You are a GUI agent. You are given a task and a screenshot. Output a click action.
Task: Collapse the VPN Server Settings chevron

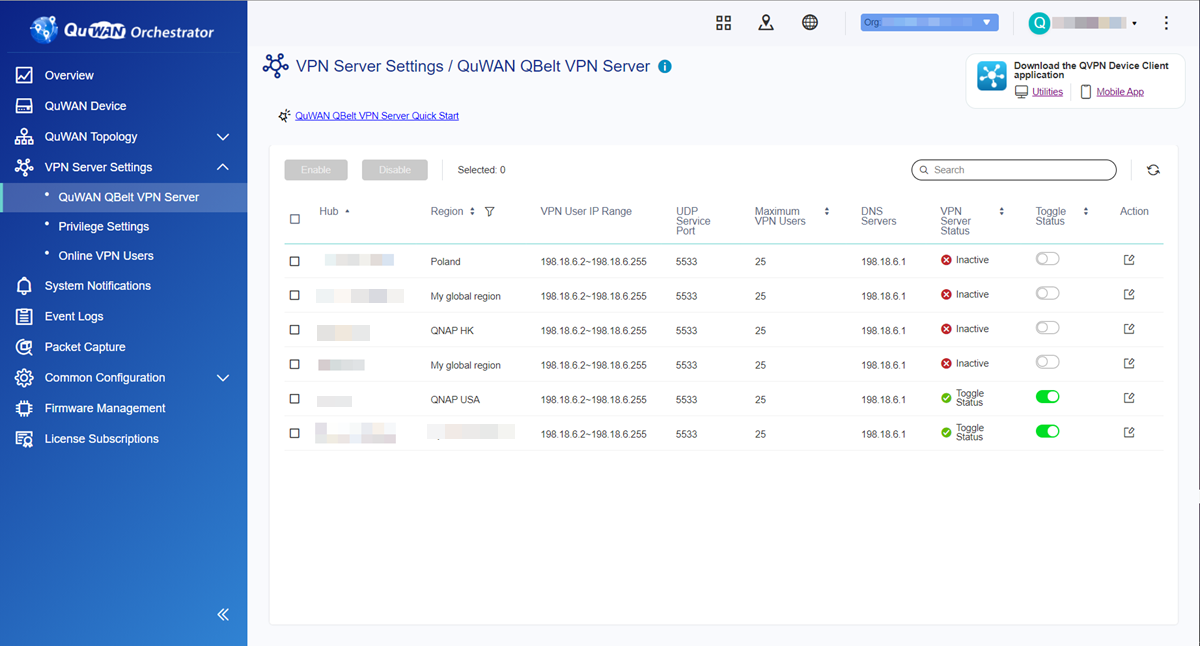(223, 167)
